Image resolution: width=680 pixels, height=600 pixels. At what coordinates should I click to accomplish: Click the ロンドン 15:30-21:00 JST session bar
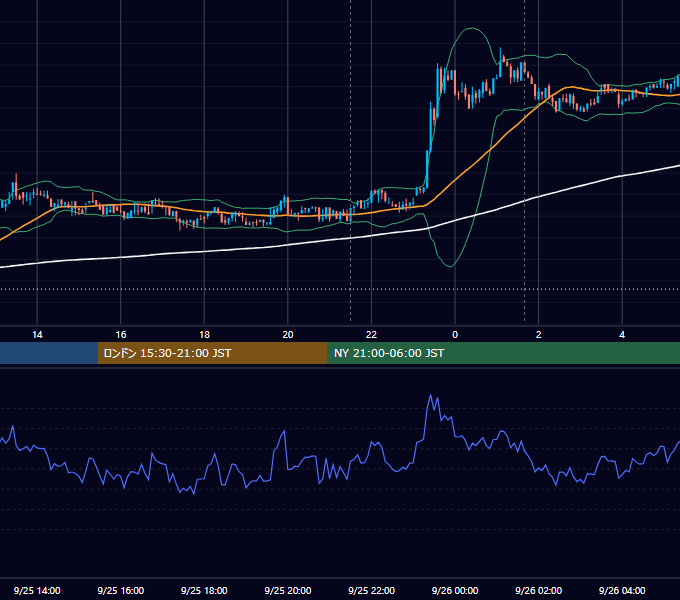tap(212, 353)
